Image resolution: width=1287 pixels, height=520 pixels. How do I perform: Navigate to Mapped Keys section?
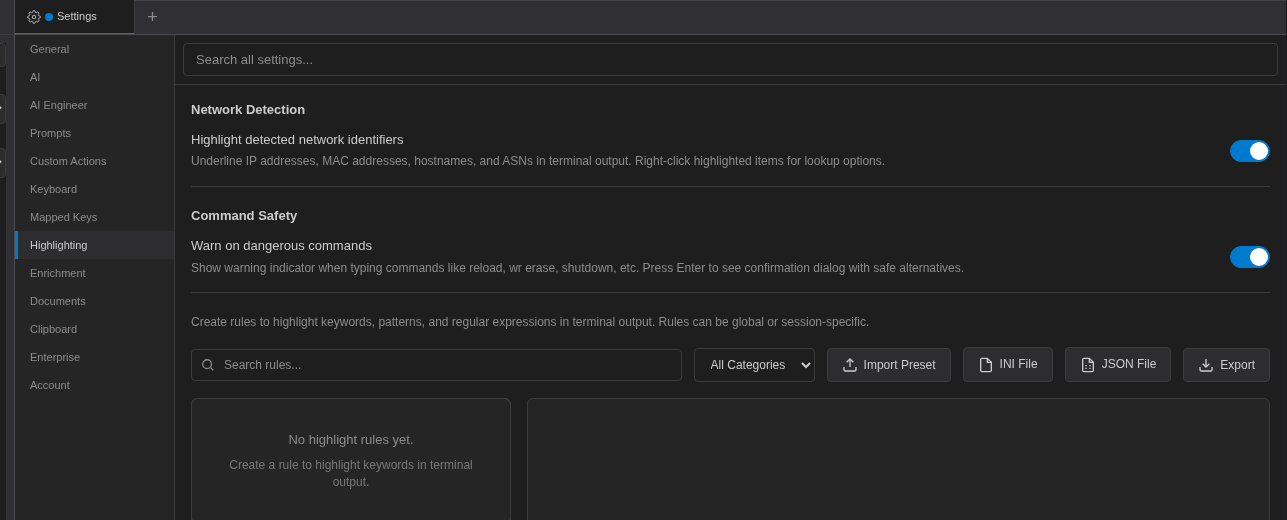point(95,217)
